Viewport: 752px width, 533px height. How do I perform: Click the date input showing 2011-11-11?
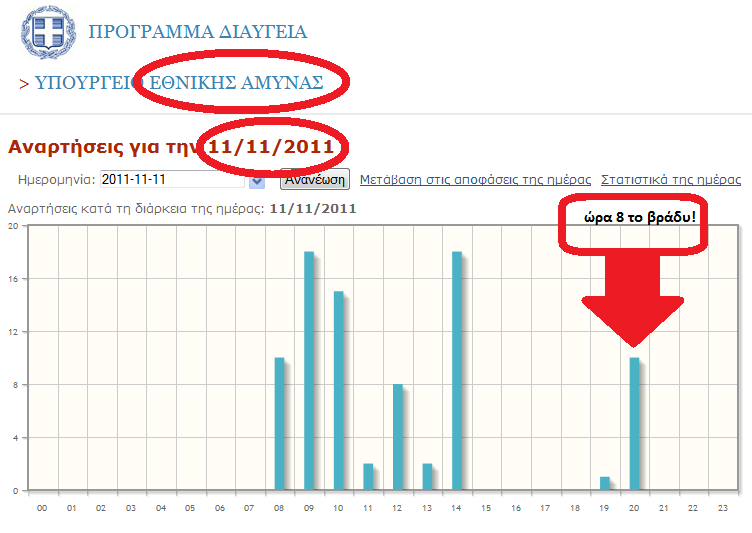click(171, 180)
